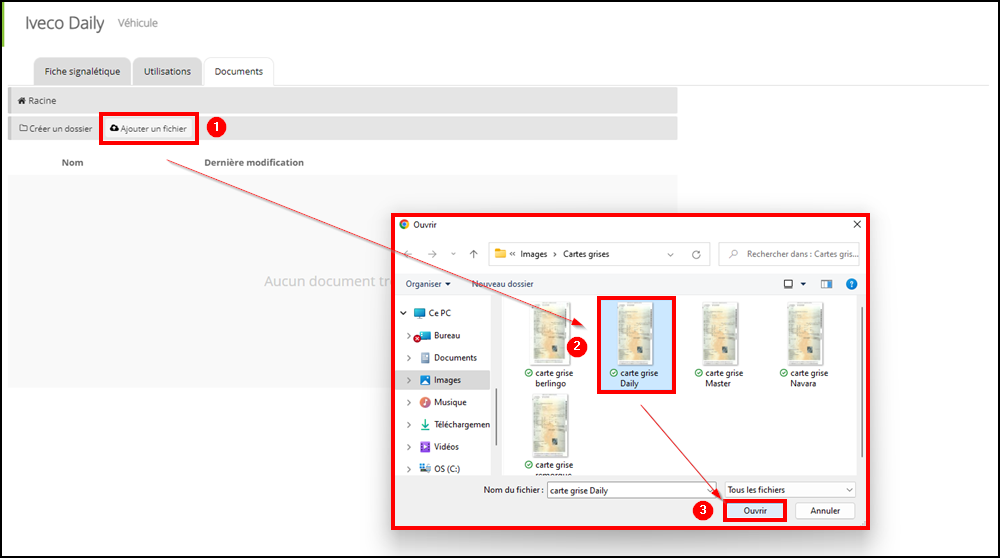The width and height of the screenshot is (1000, 558).
Task: Open the Fiche signalétique tab
Action: tap(82, 71)
